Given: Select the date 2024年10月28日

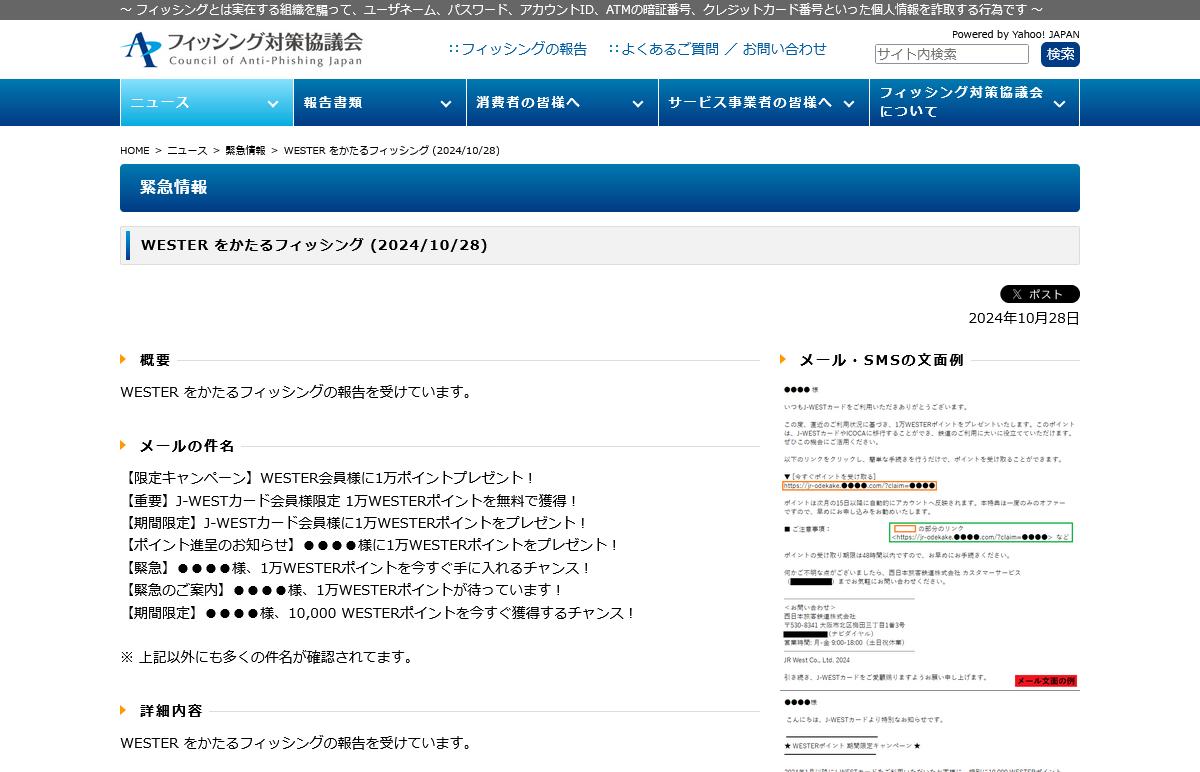Looking at the screenshot, I should click(x=1024, y=318).
